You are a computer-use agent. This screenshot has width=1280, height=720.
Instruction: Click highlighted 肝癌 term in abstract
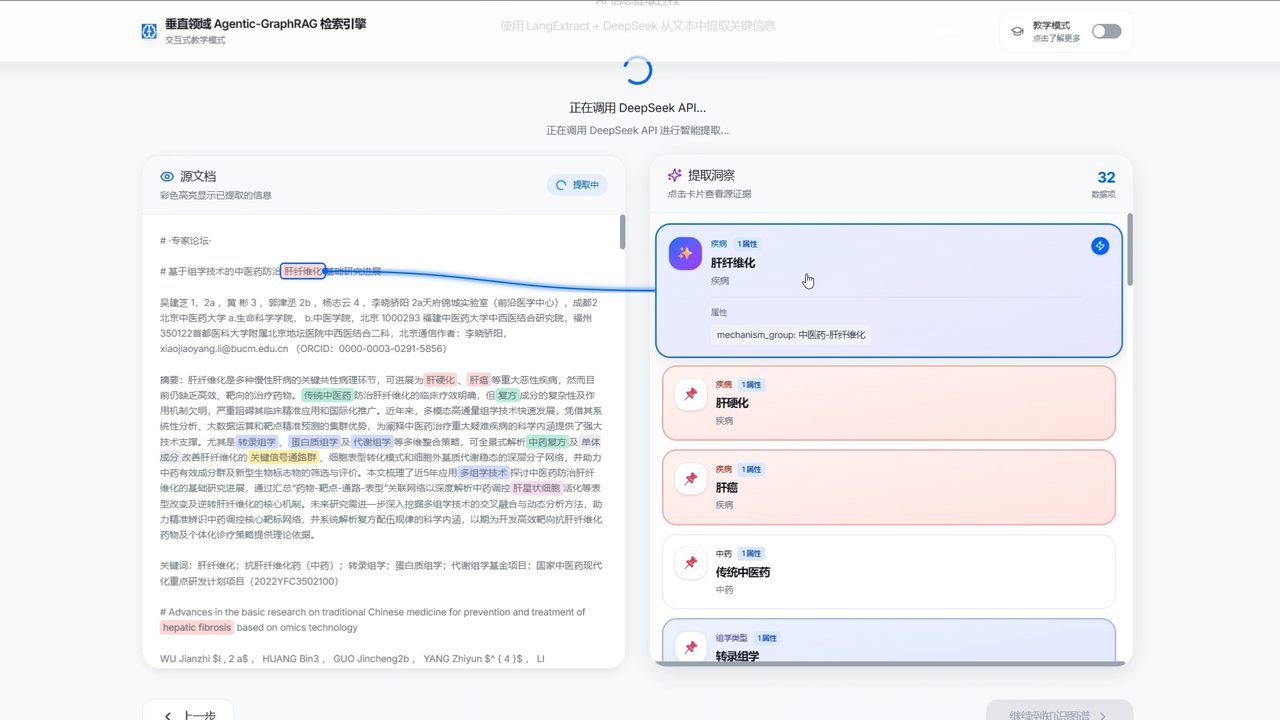[479, 380]
